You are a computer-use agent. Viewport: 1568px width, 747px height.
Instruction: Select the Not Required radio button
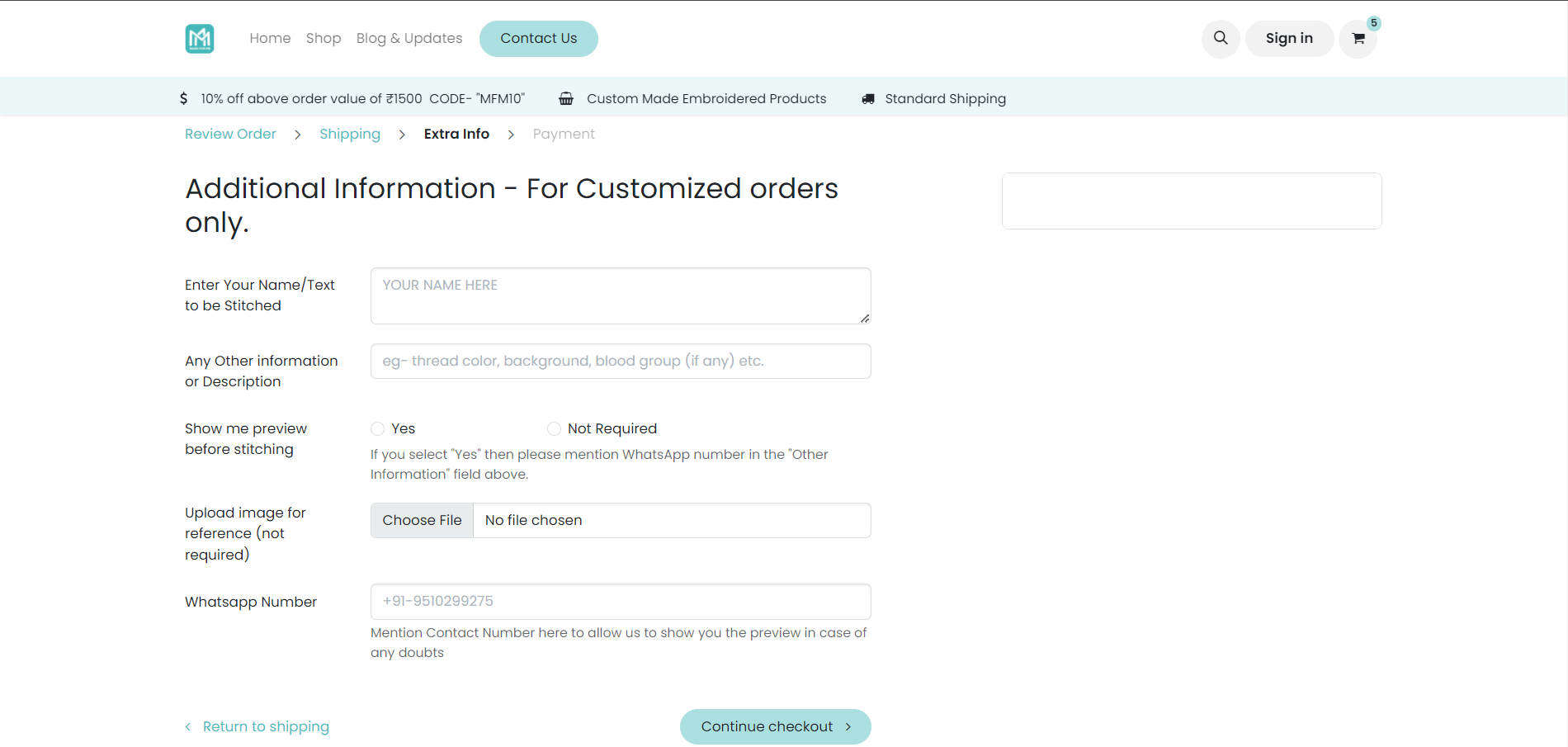tap(554, 428)
